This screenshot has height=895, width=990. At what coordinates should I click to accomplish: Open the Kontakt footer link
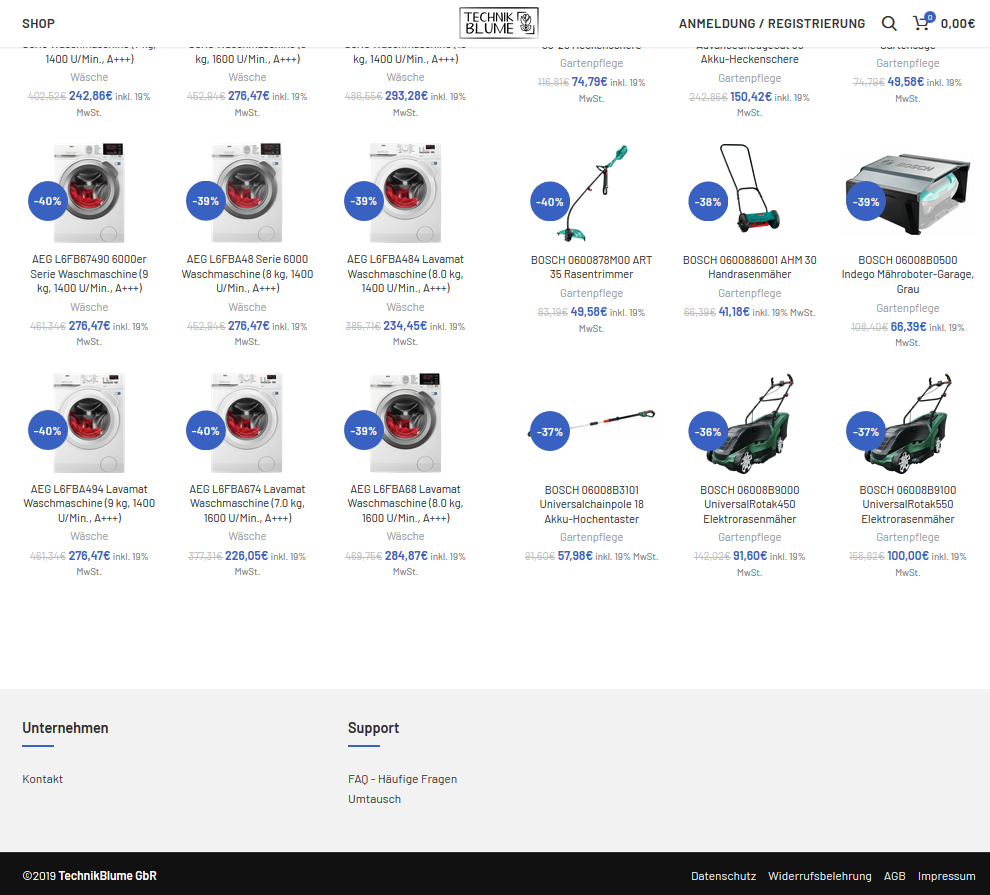click(42, 779)
